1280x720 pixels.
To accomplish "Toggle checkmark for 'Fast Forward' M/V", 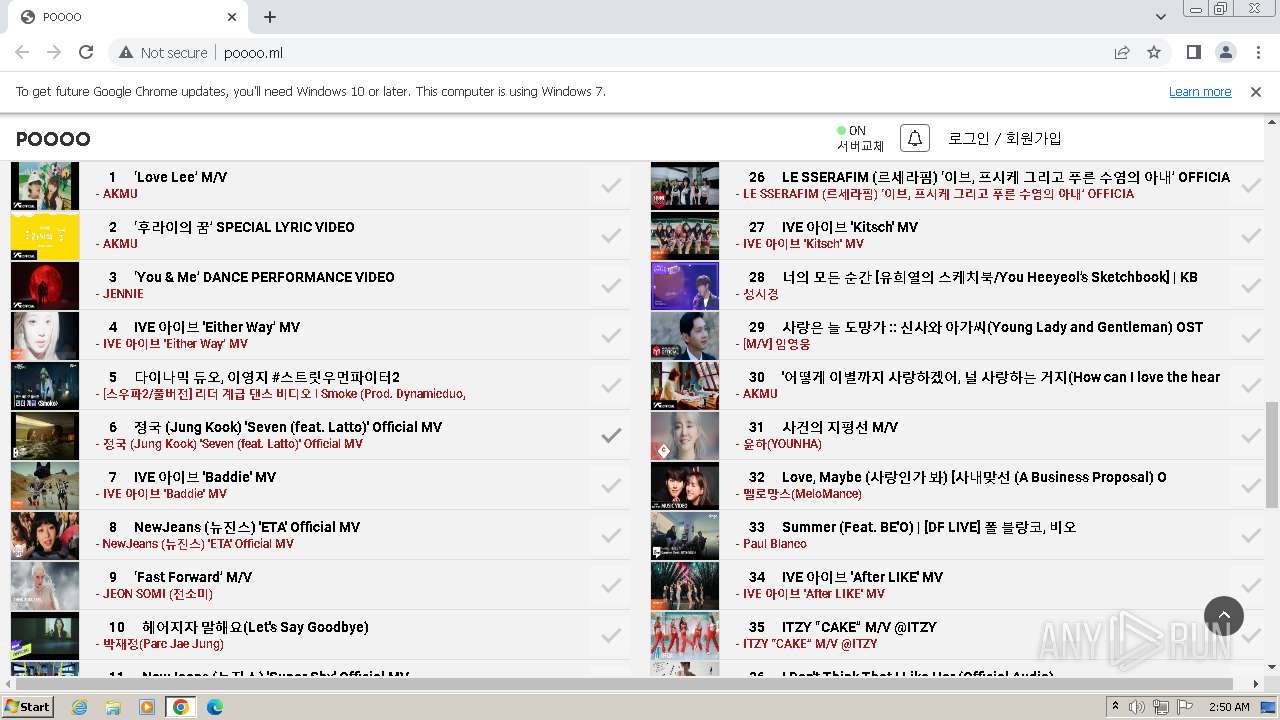I will [611, 585].
